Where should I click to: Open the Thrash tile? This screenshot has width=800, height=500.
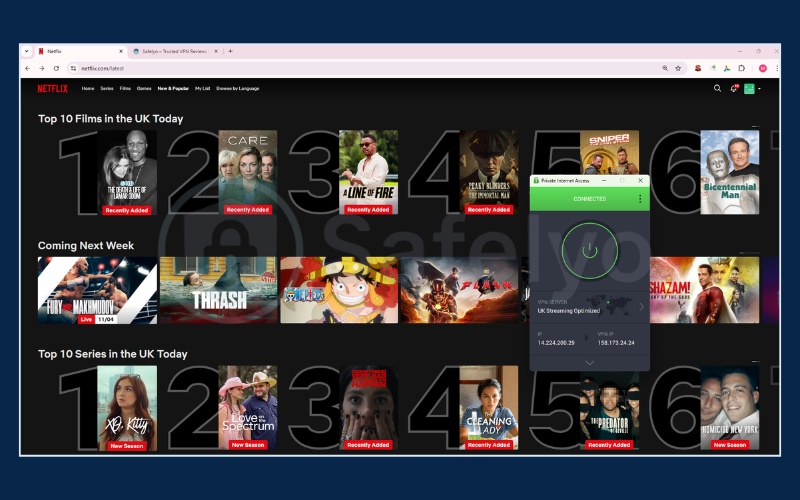pyautogui.click(x=218, y=290)
